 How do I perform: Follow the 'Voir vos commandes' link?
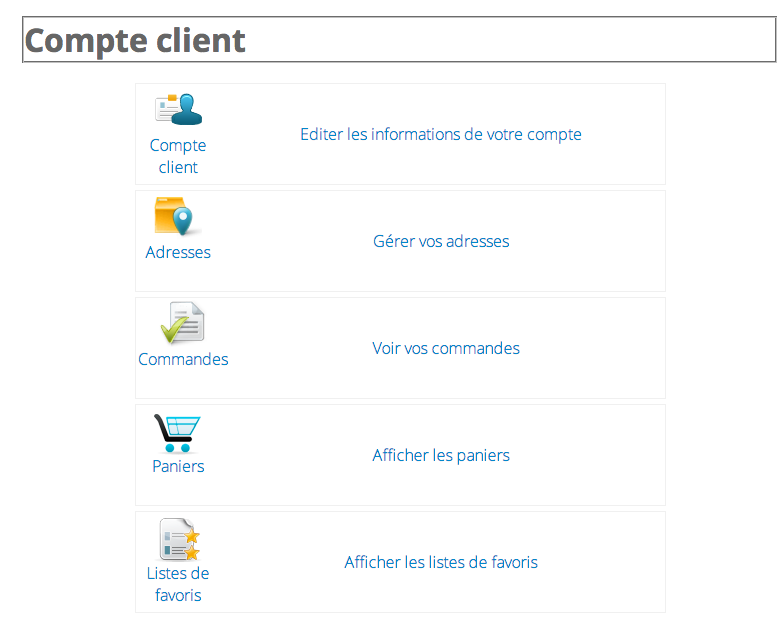446,348
